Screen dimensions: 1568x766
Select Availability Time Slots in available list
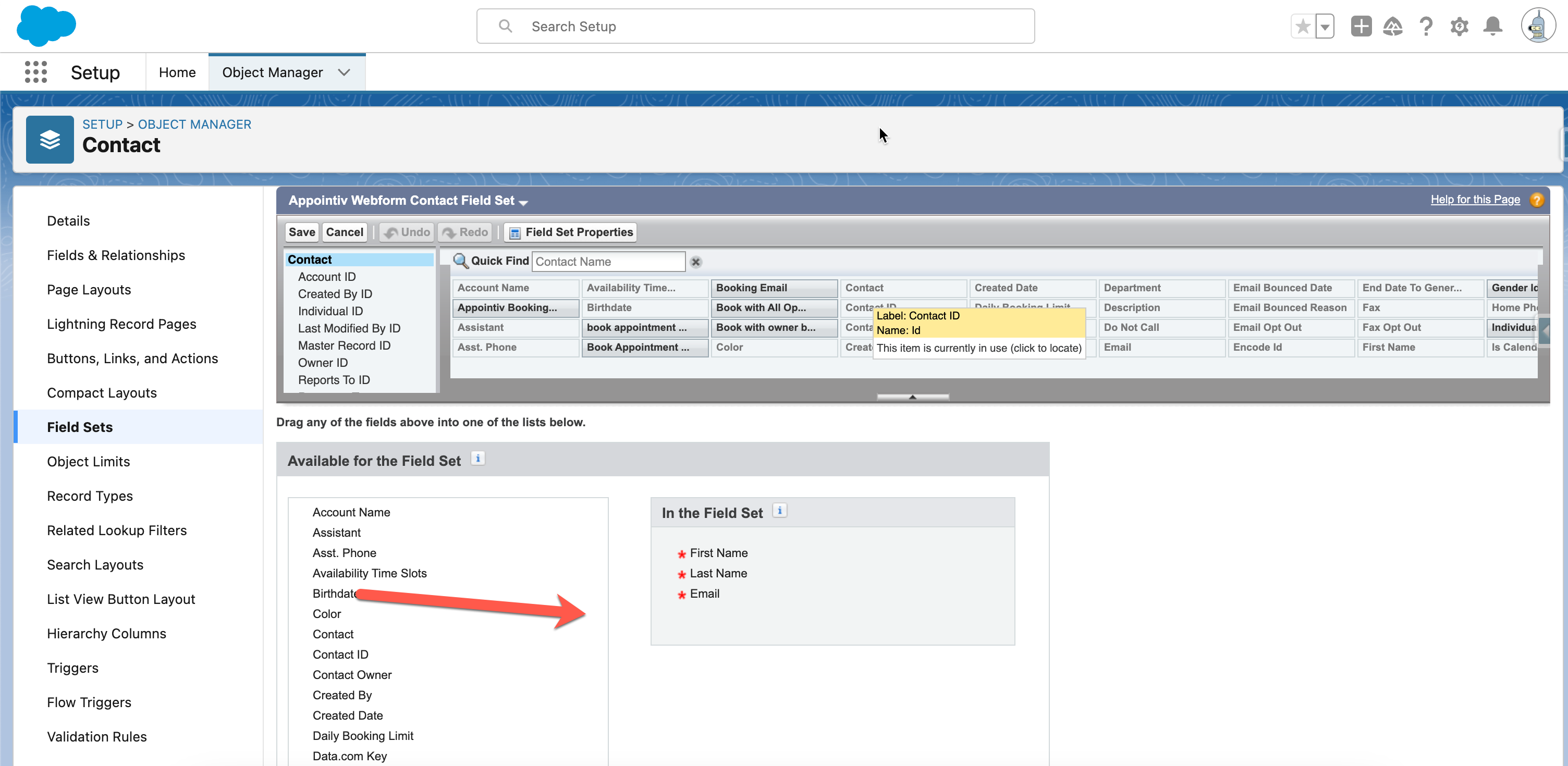(370, 573)
